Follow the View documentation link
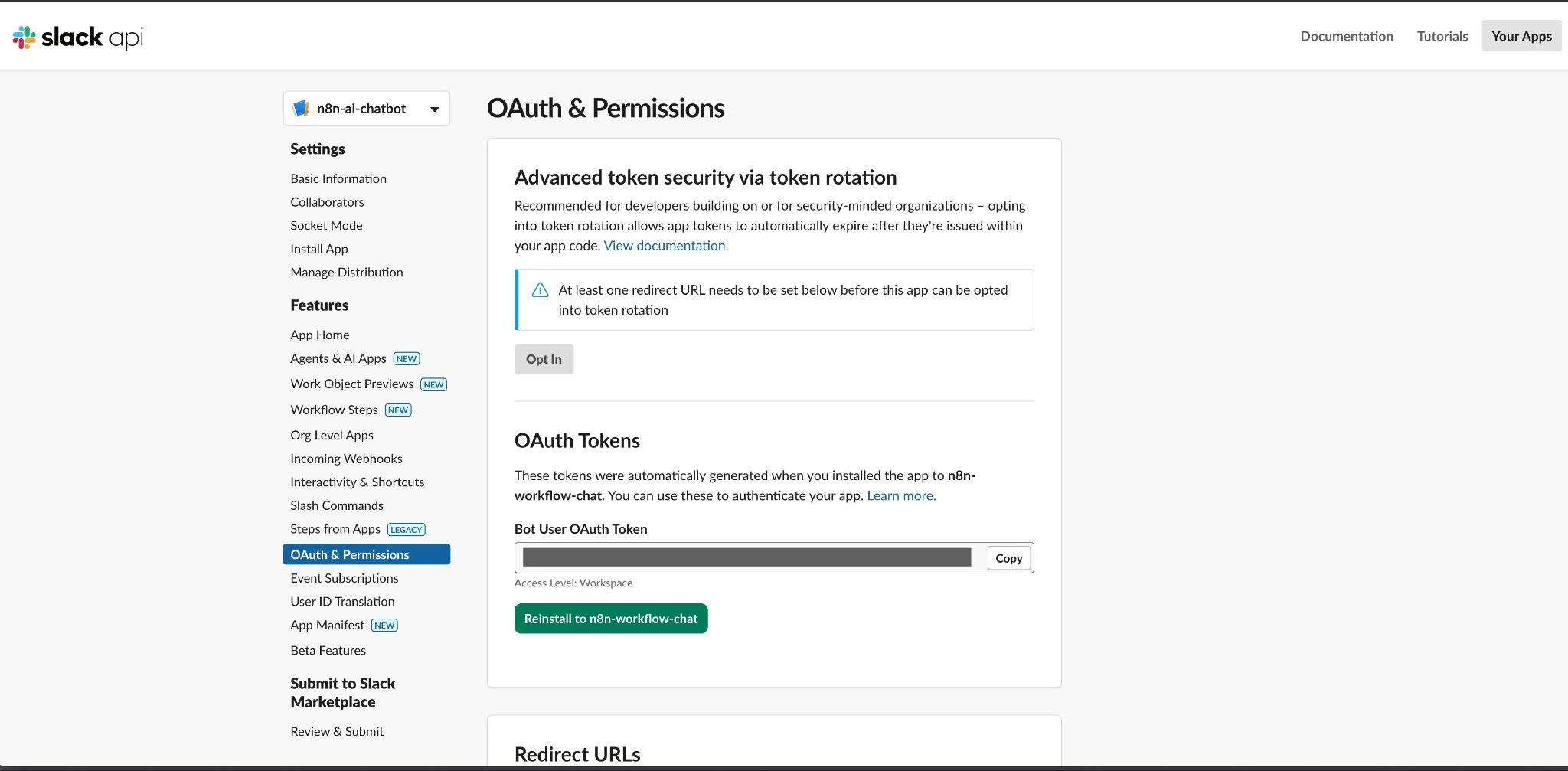Screen dimensions: 1568x771 coord(665,246)
